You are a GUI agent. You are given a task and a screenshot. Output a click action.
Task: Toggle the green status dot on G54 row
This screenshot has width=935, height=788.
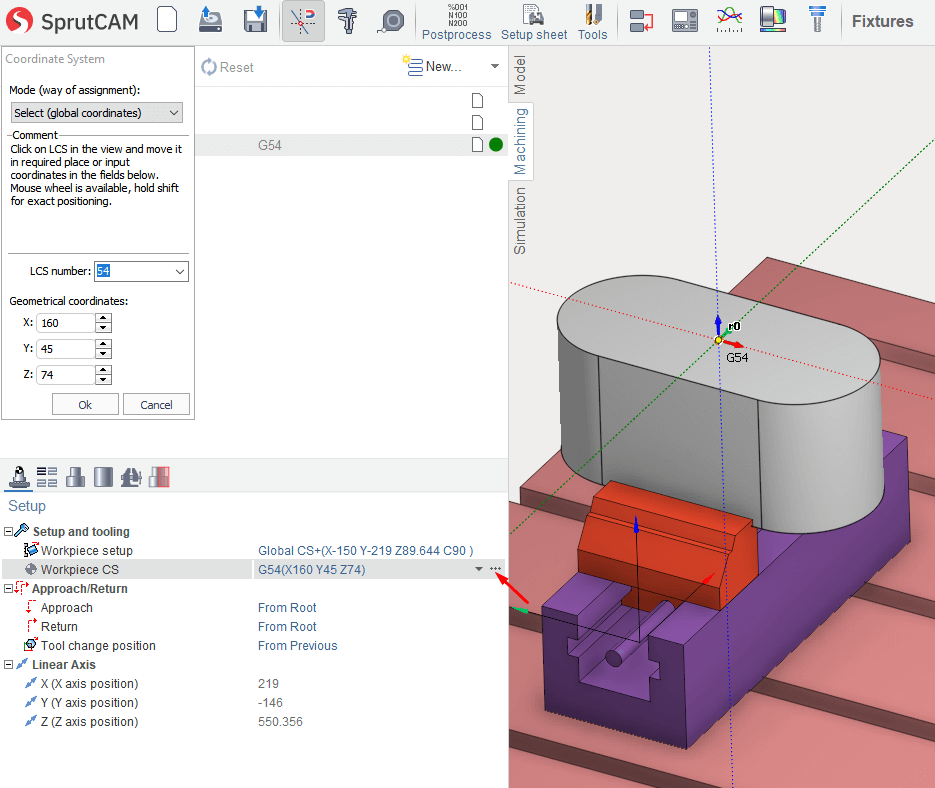[x=495, y=145]
